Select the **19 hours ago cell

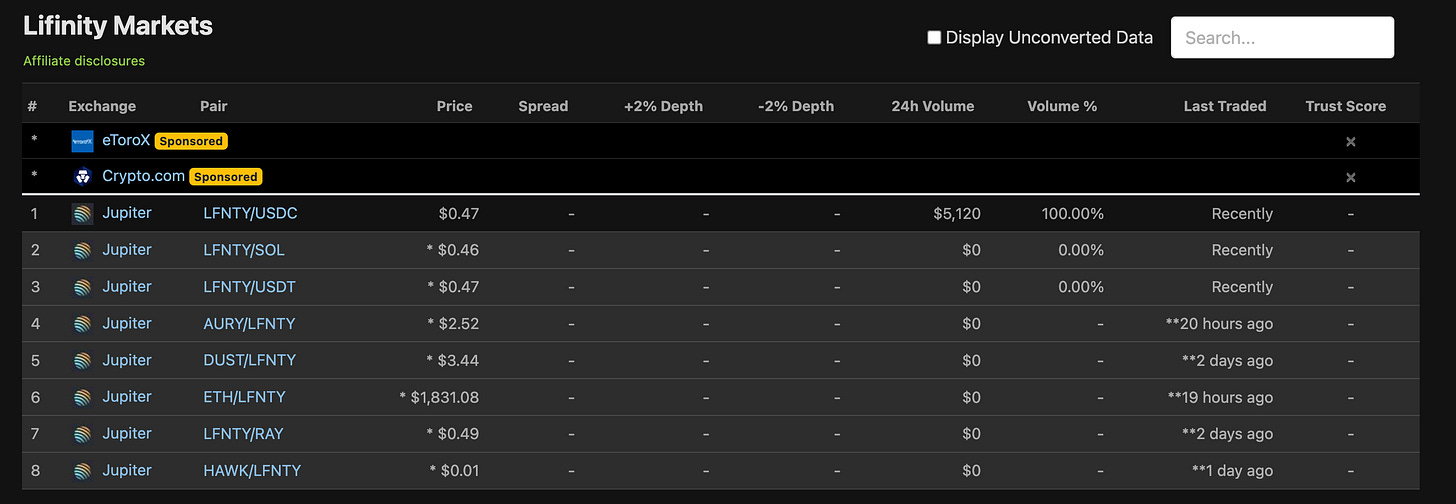tap(1219, 397)
